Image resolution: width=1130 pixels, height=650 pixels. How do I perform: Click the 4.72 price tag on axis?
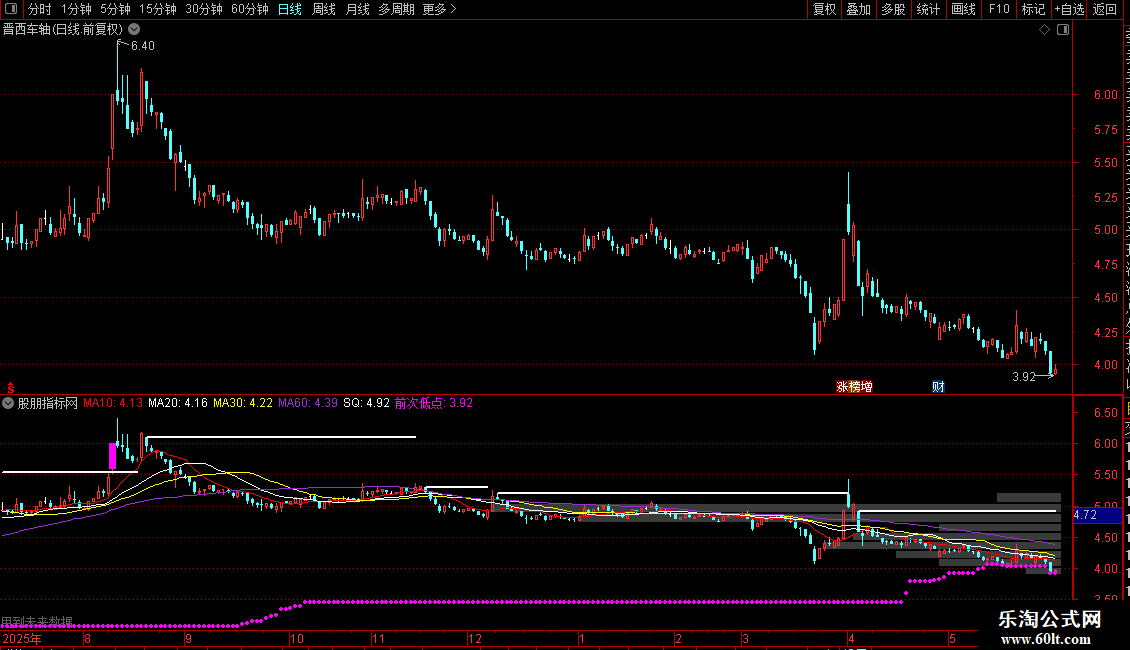coord(1097,515)
